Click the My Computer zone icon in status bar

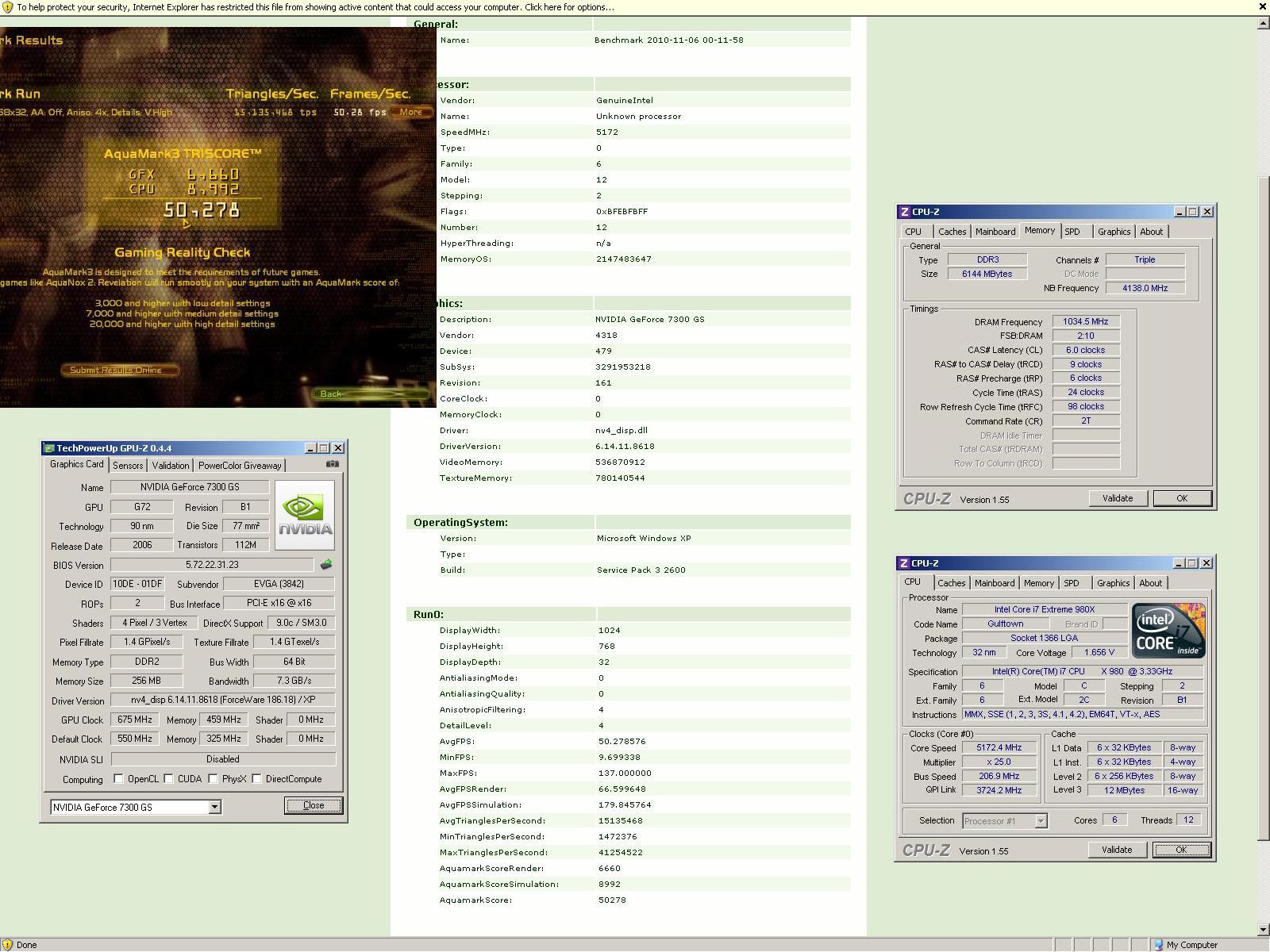pos(1158,945)
